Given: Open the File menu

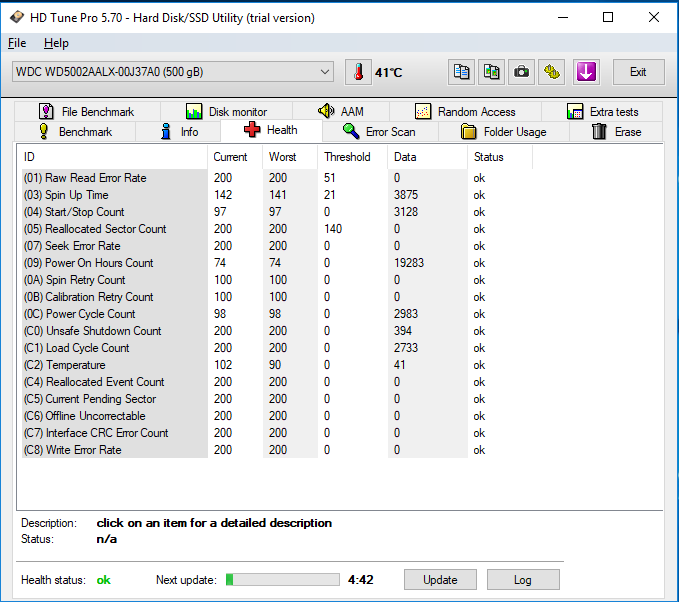Looking at the screenshot, I should 17,43.
